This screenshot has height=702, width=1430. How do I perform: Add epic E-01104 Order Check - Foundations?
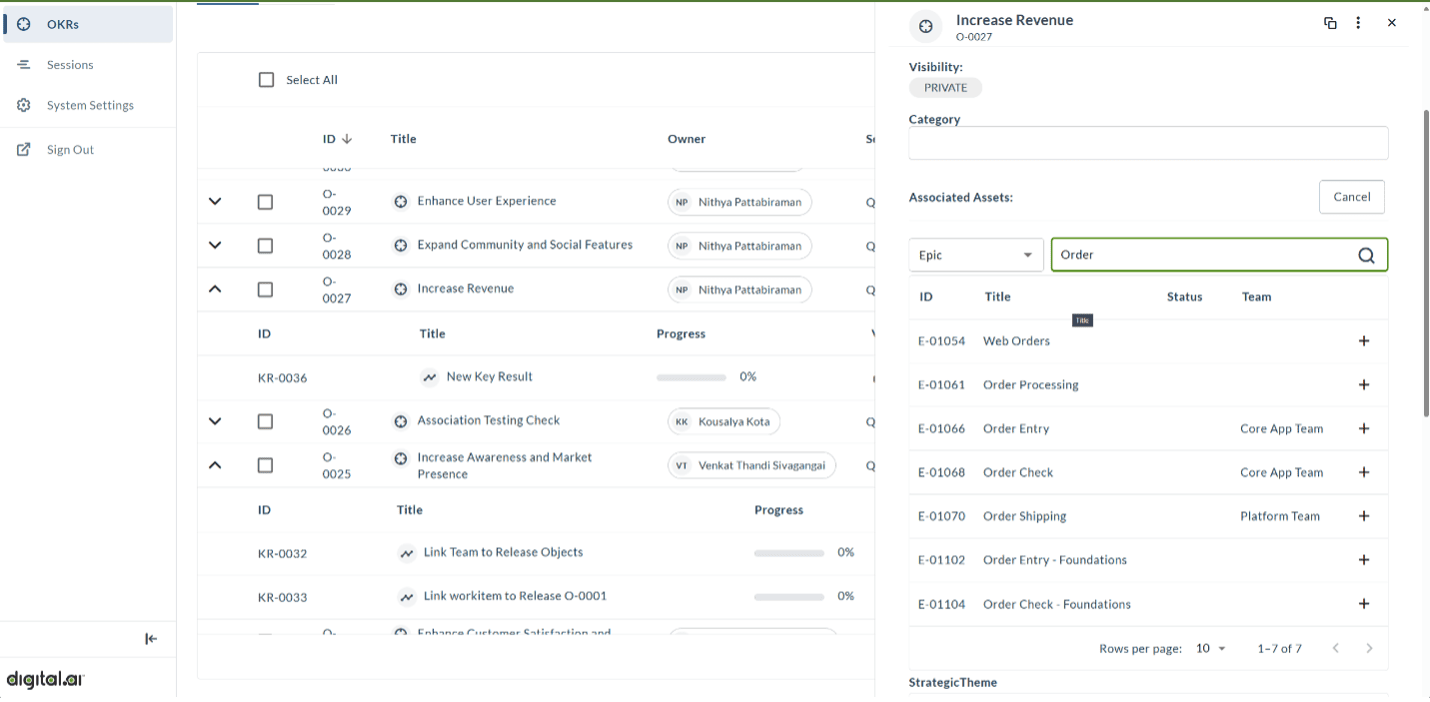[1364, 604]
